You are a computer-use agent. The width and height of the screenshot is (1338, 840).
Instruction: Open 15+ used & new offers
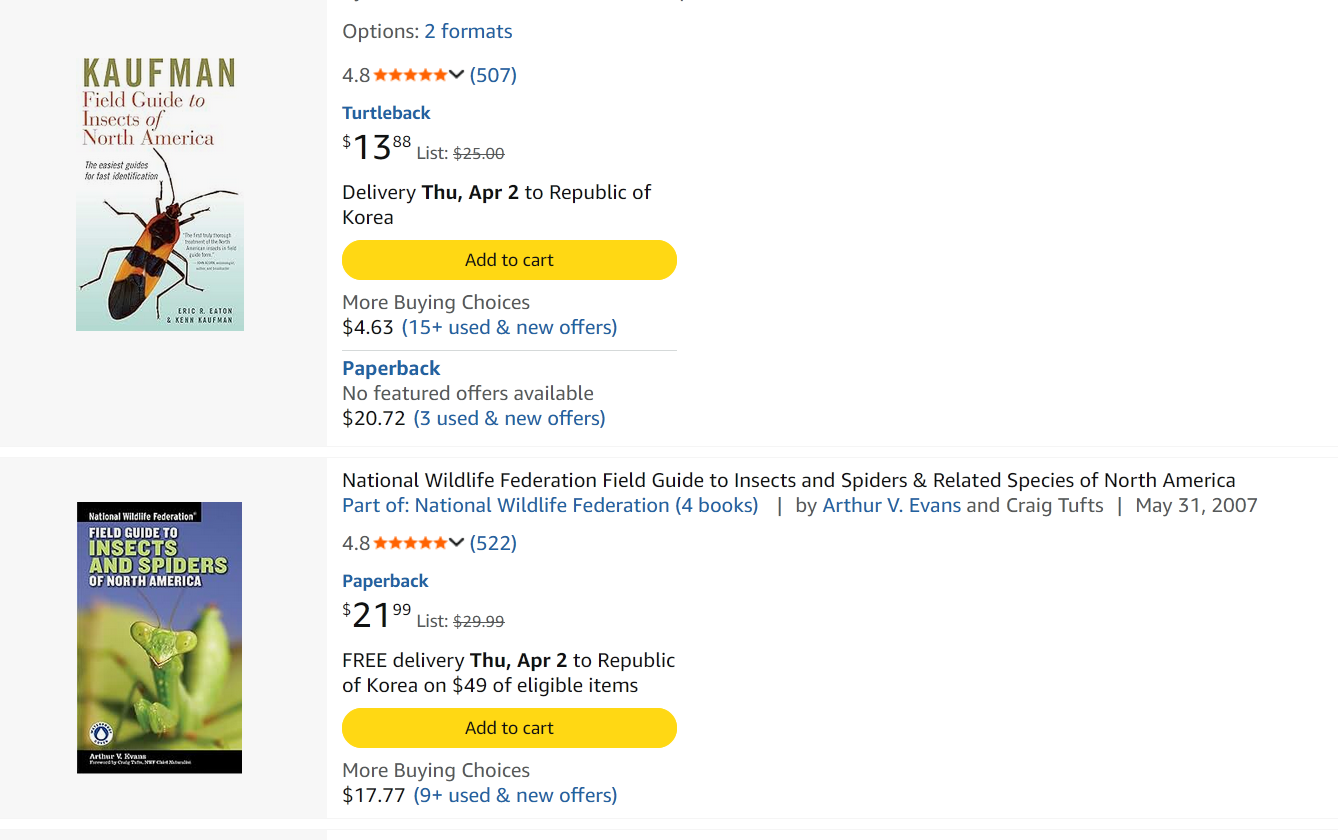509,327
